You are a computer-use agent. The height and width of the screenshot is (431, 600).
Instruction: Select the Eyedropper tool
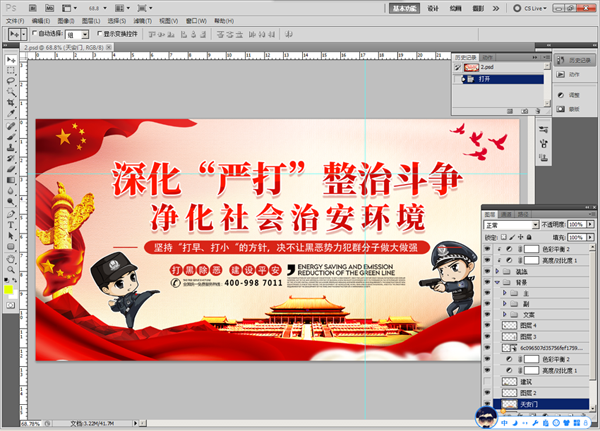[x=11, y=113]
